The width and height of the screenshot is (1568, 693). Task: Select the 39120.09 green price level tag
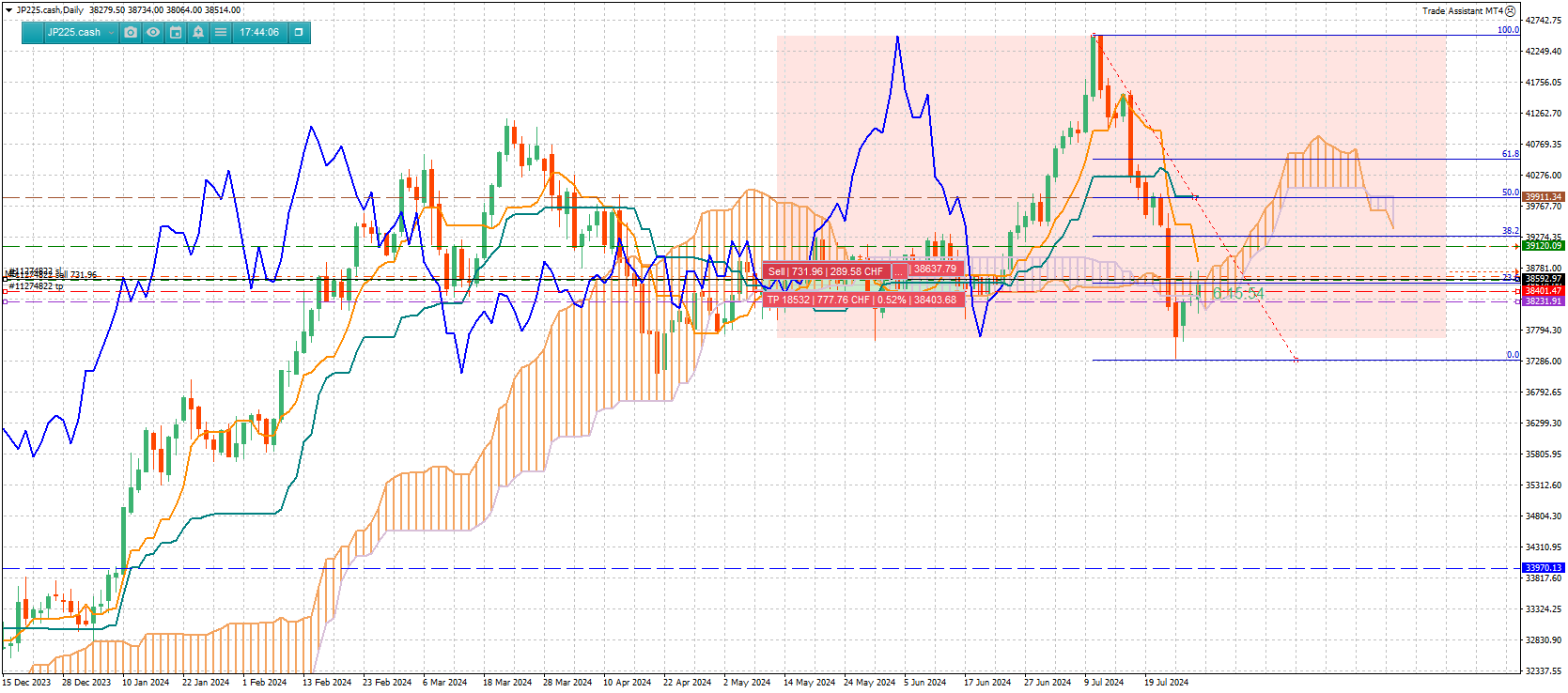point(1544,246)
